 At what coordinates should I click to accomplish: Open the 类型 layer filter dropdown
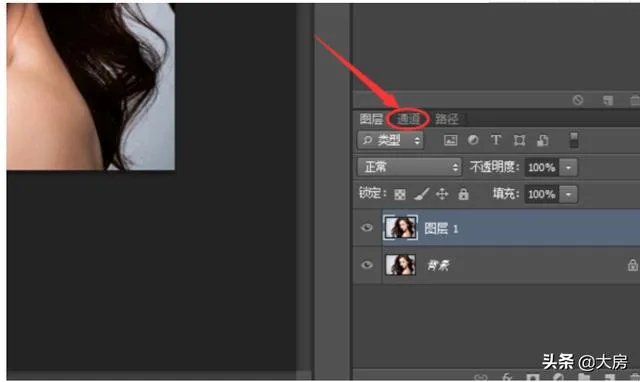point(391,140)
